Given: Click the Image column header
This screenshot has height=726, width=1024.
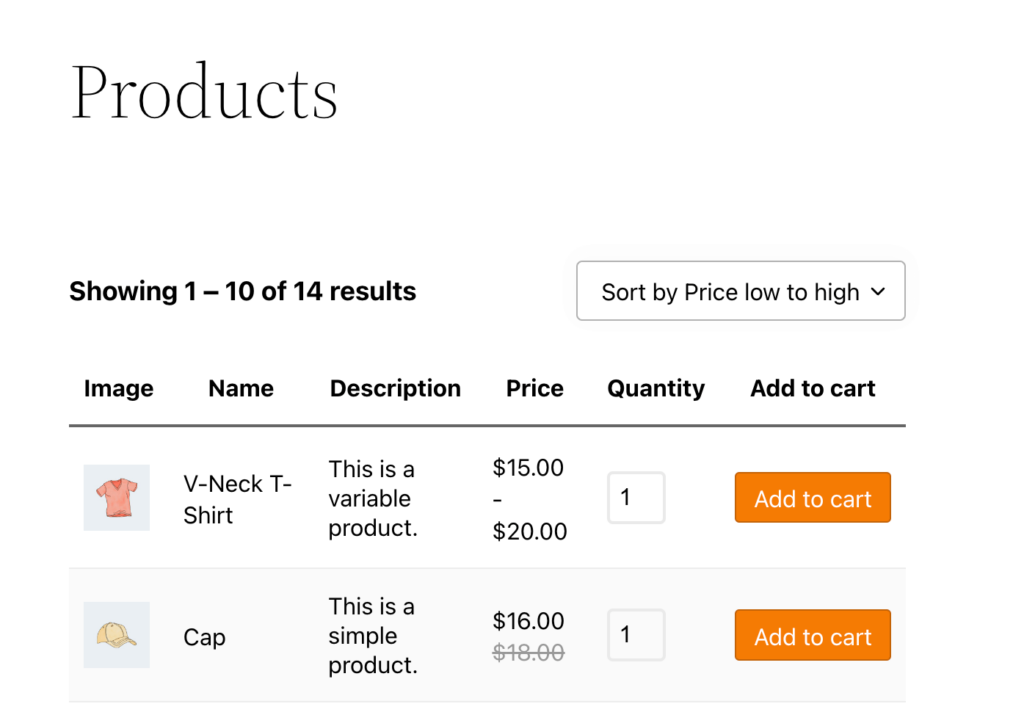Looking at the screenshot, I should (x=118, y=388).
